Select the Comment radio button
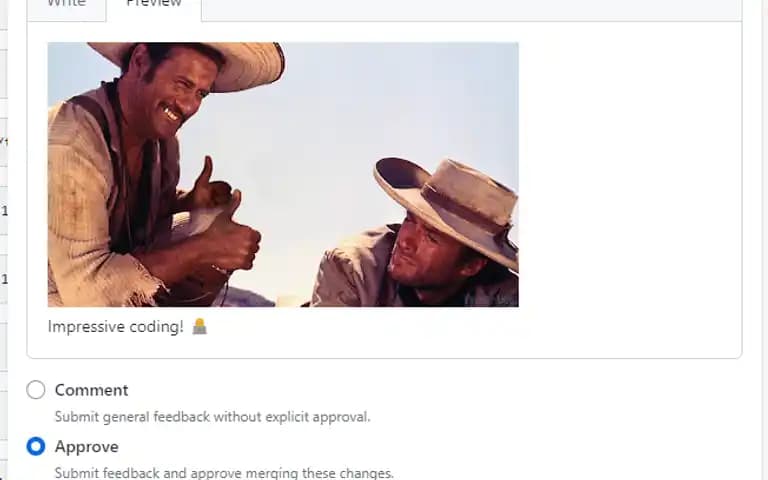Image resolution: width=768 pixels, height=480 pixels. point(36,390)
